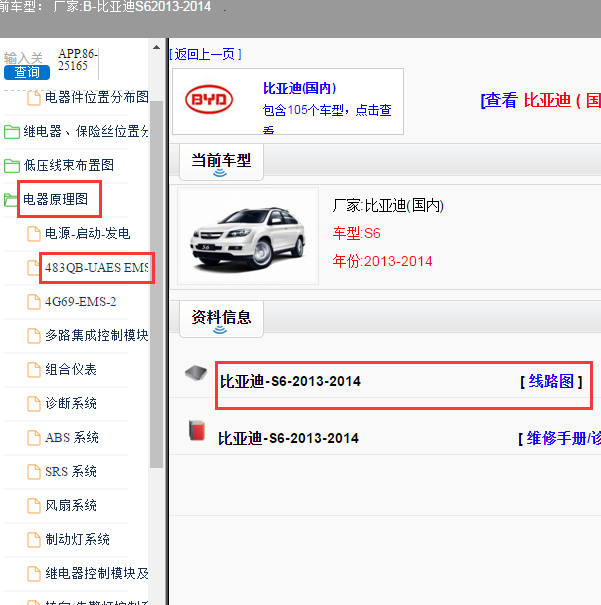Expand the 低压线束布置图 folder icon
Image resolution: width=601 pixels, height=605 pixels.
(x=12, y=166)
